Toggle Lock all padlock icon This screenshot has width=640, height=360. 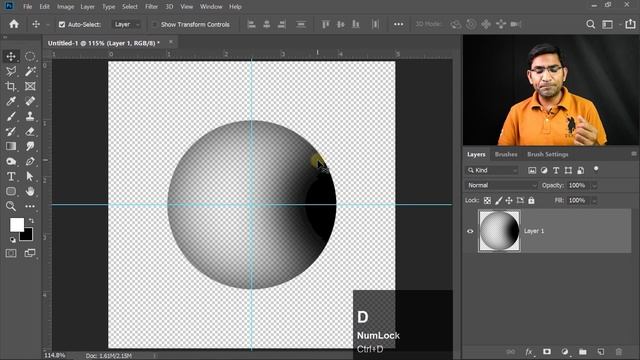click(531, 200)
